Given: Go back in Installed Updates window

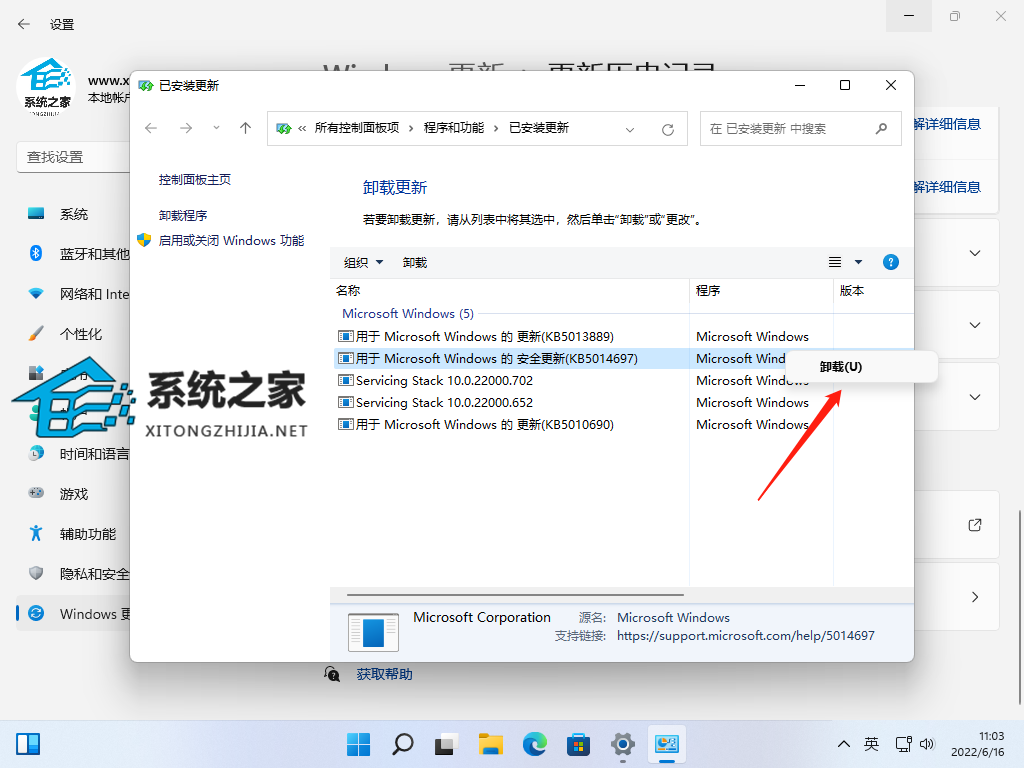Looking at the screenshot, I should (151, 128).
